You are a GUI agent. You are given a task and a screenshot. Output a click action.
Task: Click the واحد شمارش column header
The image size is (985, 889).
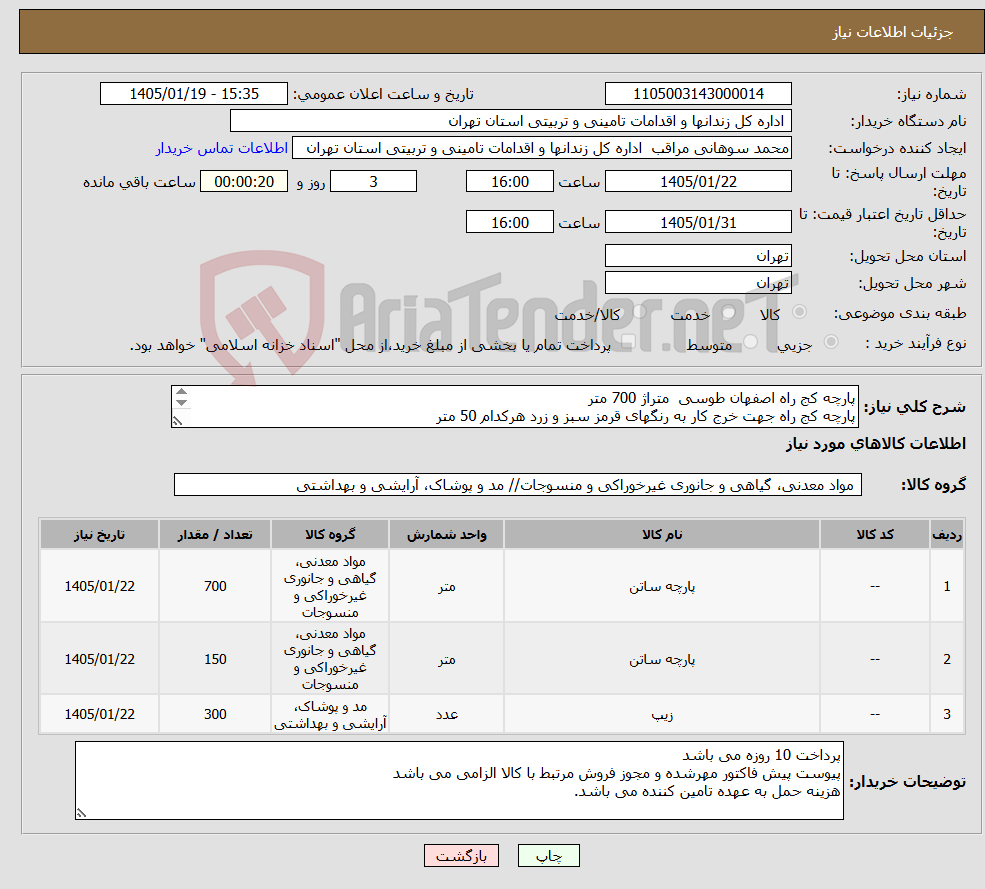tap(446, 535)
